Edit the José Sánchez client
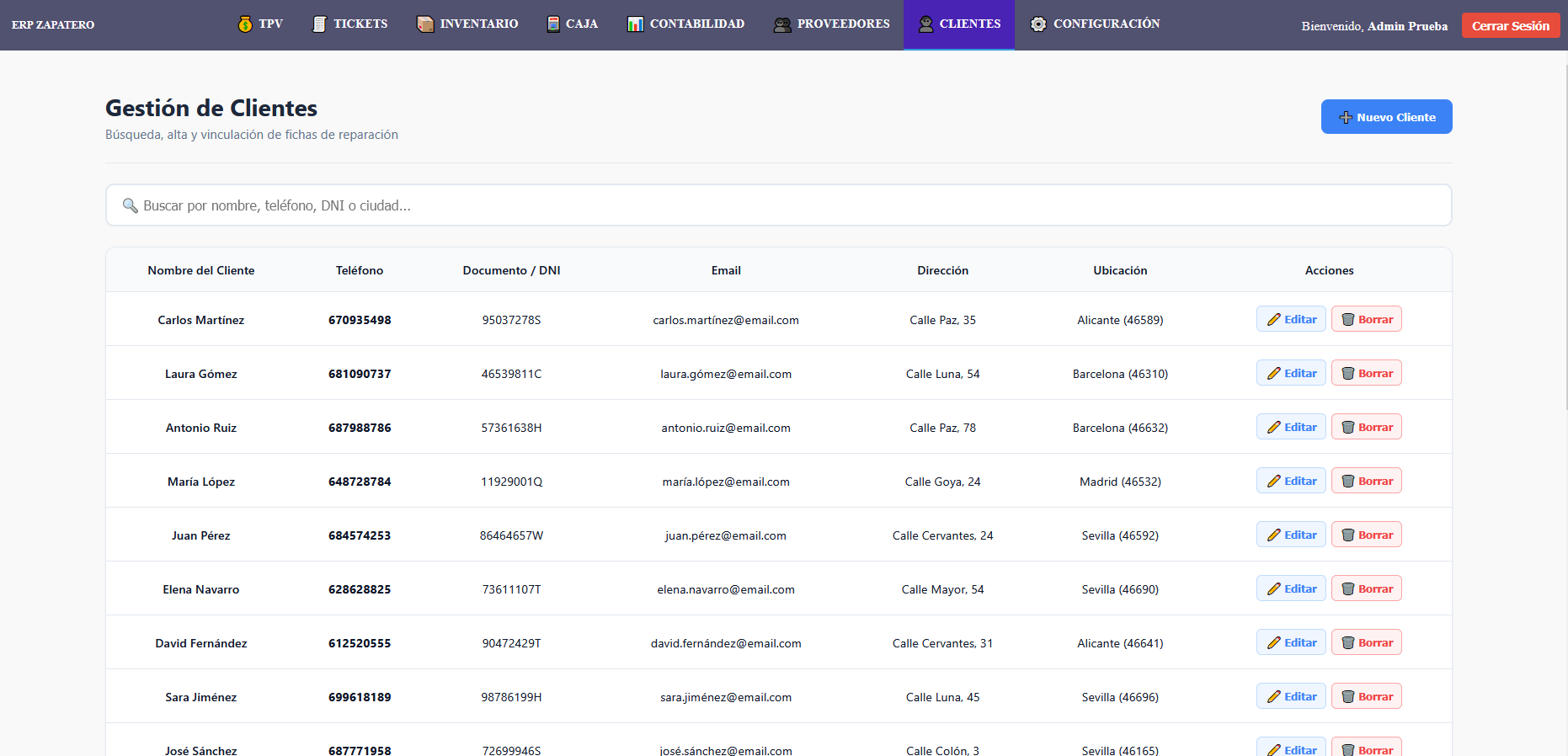The image size is (1568, 756). [x=1291, y=747]
